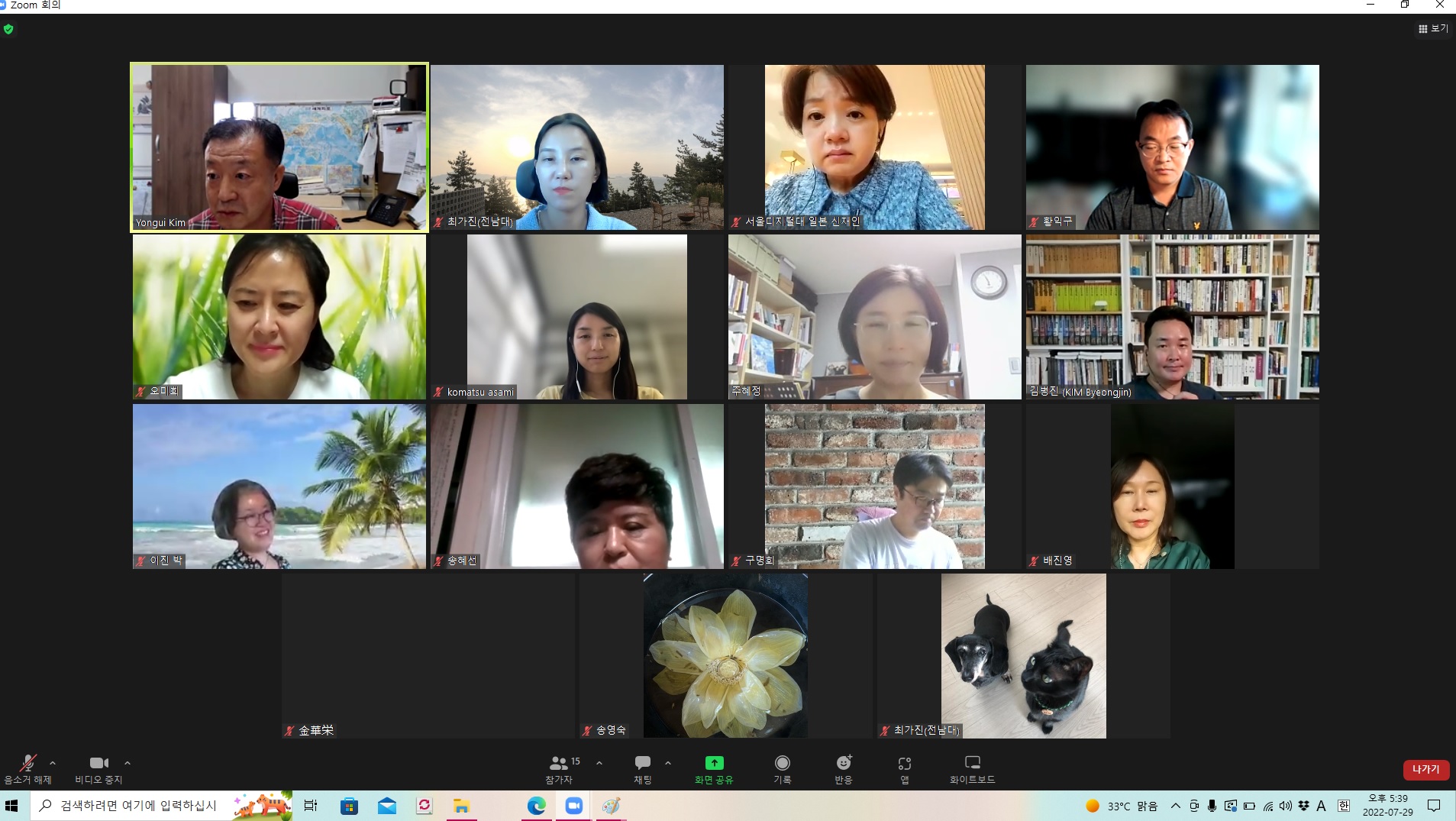Stop video using the camera button
The image size is (1456, 821).
98,768
